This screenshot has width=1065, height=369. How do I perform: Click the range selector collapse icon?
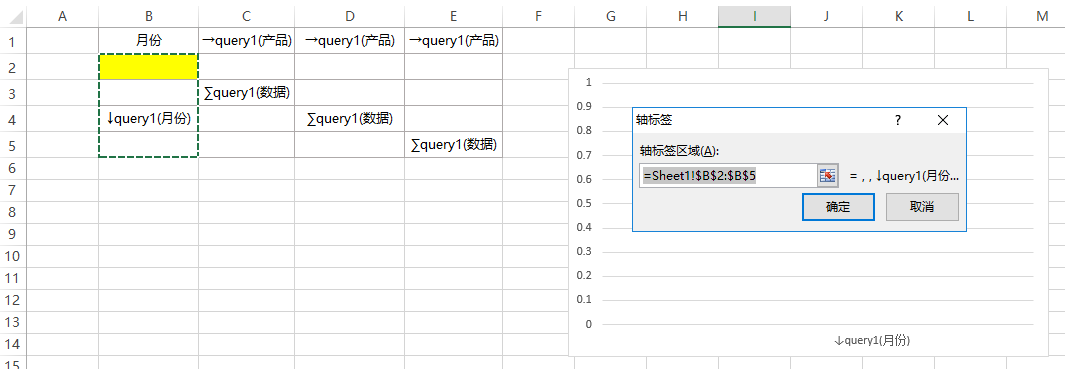click(827, 175)
